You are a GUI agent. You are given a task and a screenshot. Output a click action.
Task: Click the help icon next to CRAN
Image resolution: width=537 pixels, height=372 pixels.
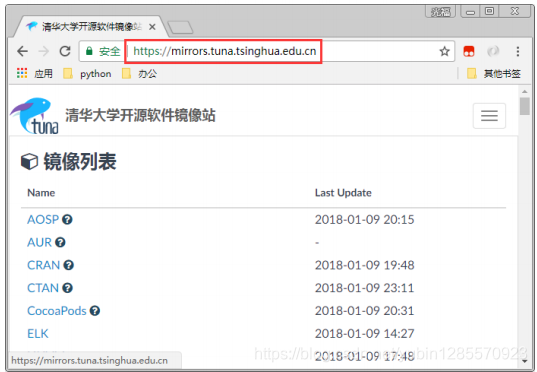tap(68, 265)
